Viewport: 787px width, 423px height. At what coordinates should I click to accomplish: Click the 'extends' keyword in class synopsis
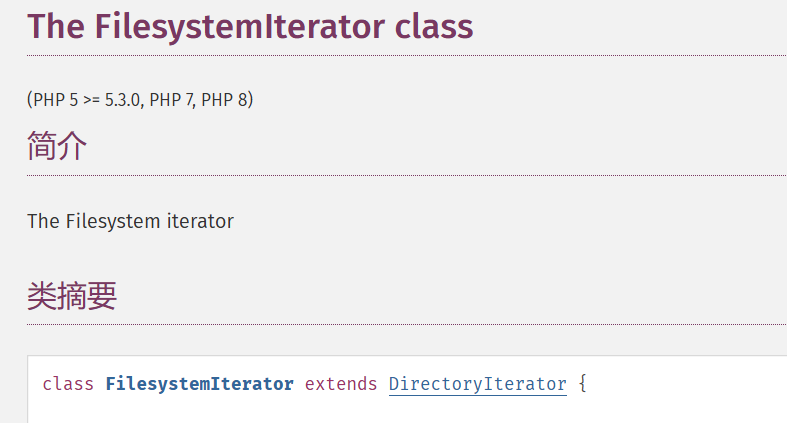coord(341,384)
